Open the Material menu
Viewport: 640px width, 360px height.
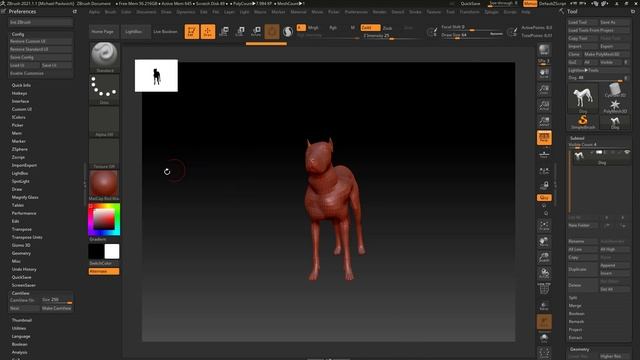coord(298,12)
